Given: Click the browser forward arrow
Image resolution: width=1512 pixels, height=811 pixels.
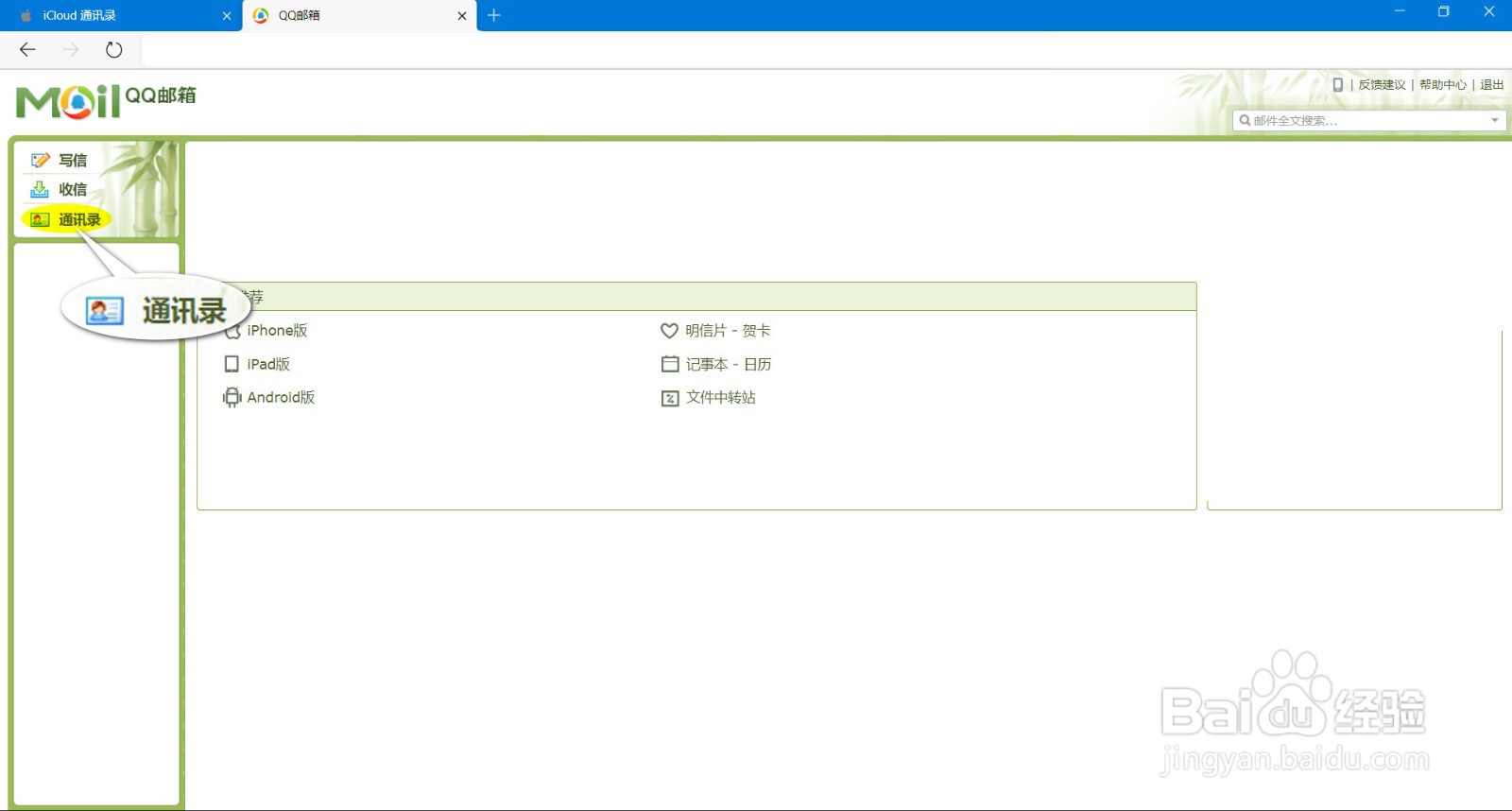Looking at the screenshot, I should click(x=71, y=49).
